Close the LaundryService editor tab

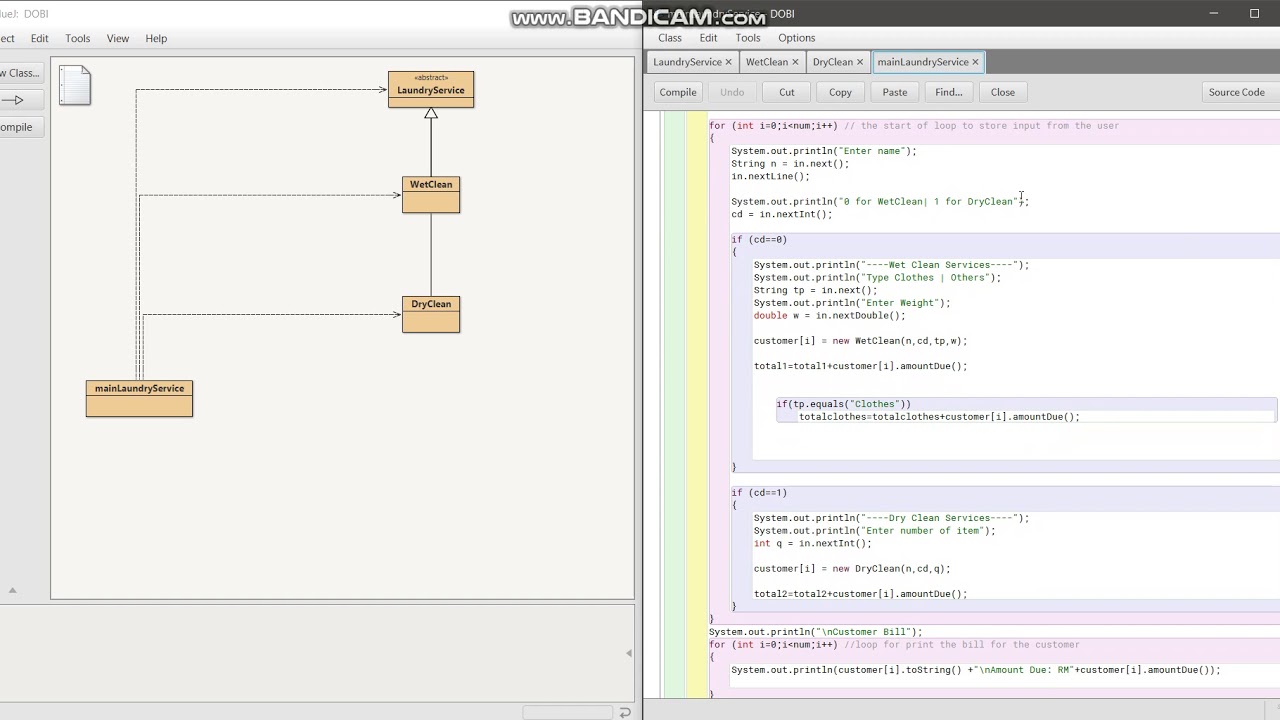[x=728, y=62]
